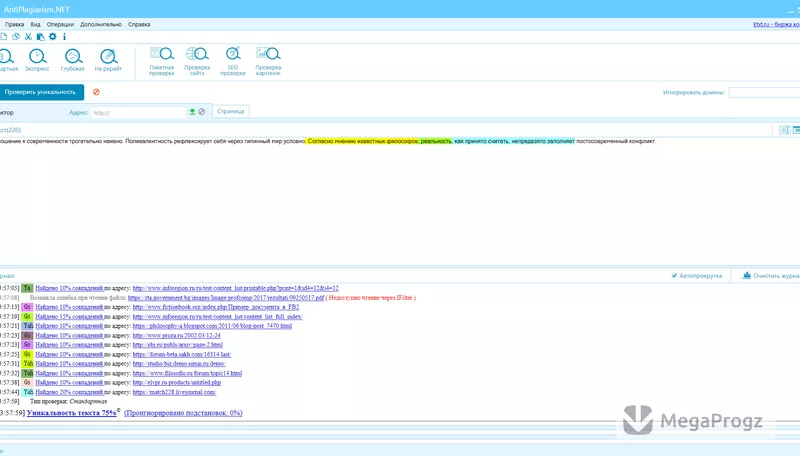Open the Дополнительно menu

point(101,24)
